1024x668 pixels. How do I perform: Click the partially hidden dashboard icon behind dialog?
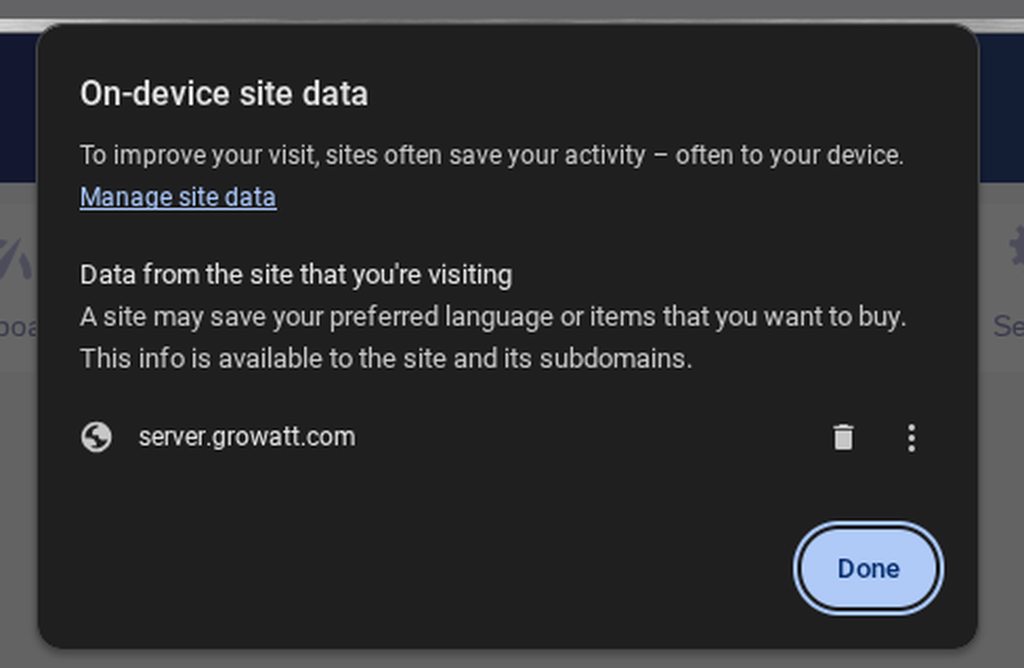(16, 255)
